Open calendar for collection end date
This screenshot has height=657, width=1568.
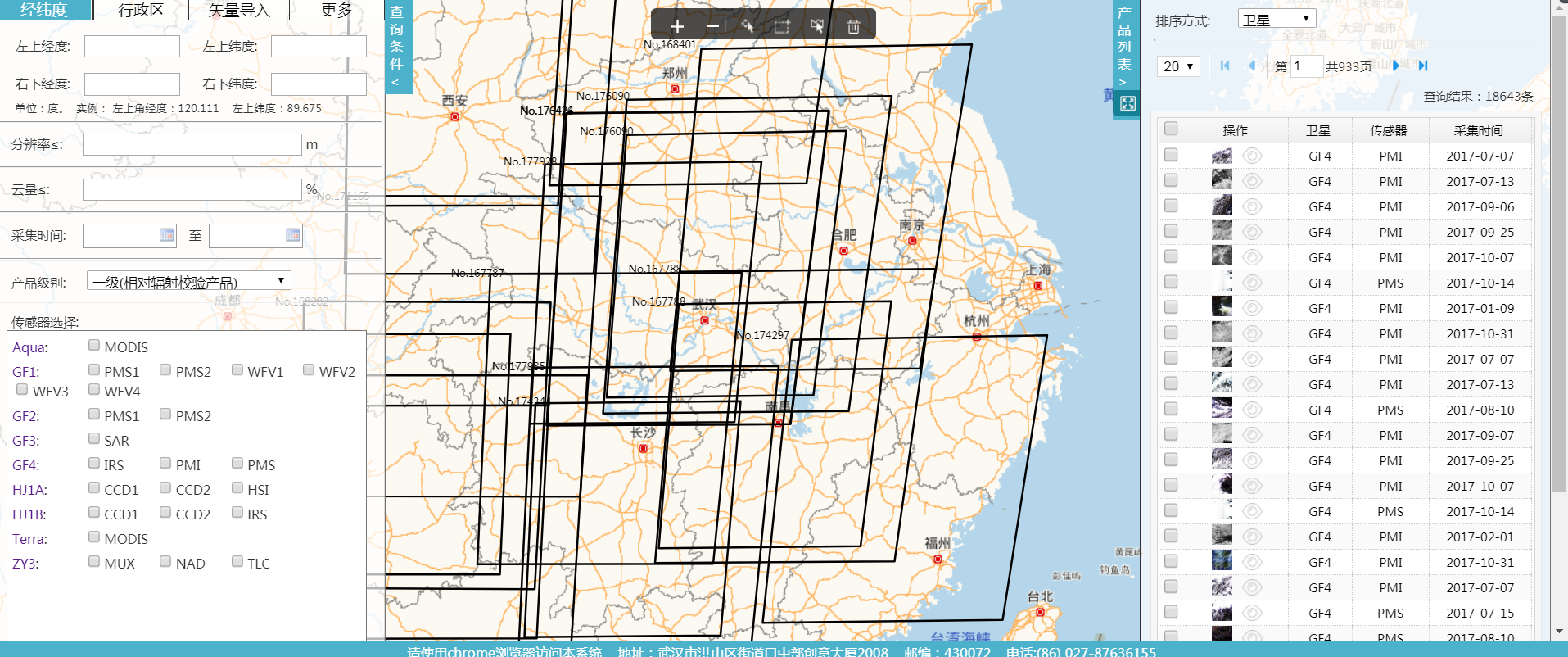click(293, 235)
